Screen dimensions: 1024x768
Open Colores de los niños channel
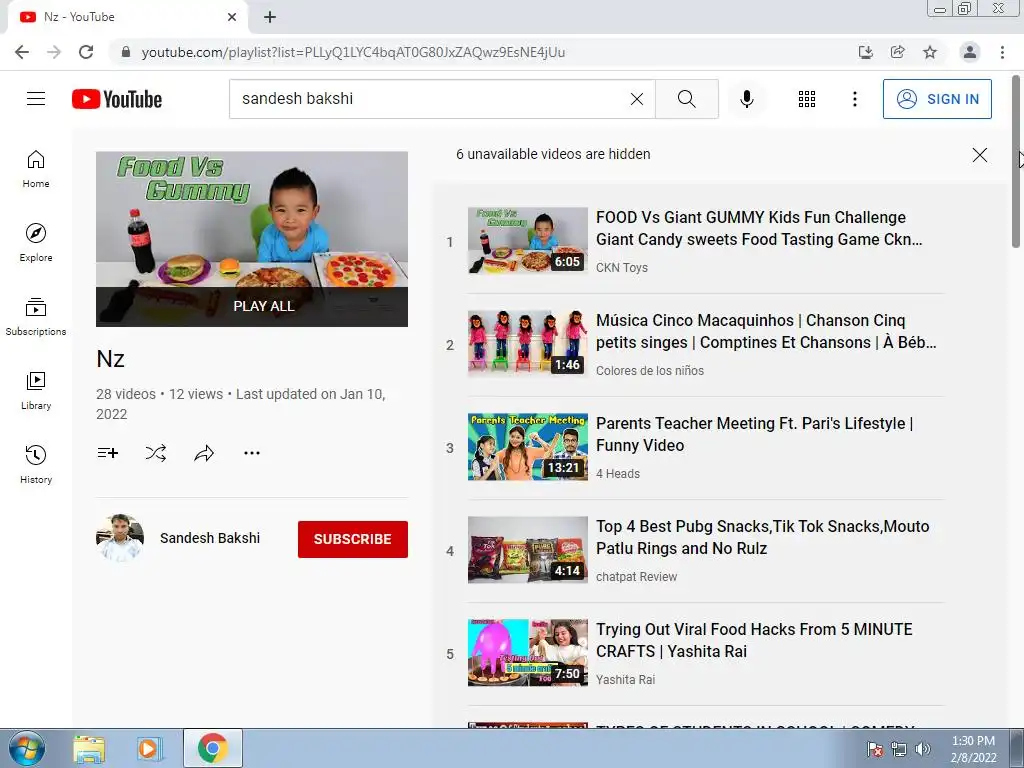(650, 370)
